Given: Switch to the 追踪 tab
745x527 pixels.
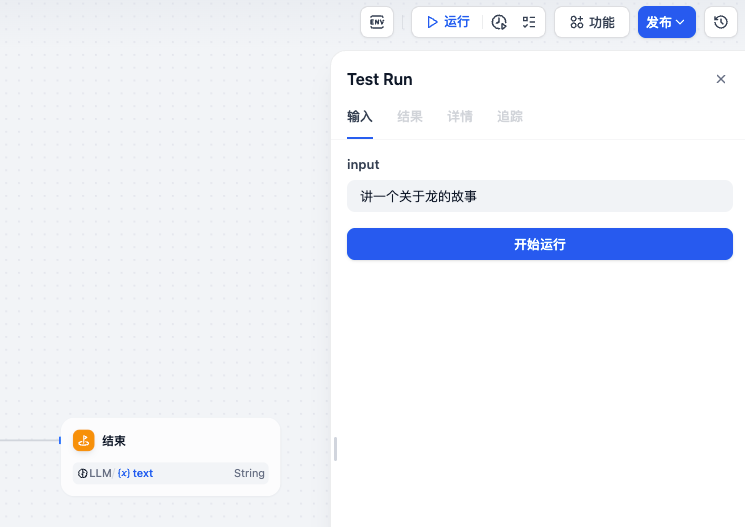Looking at the screenshot, I should (510, 116).
